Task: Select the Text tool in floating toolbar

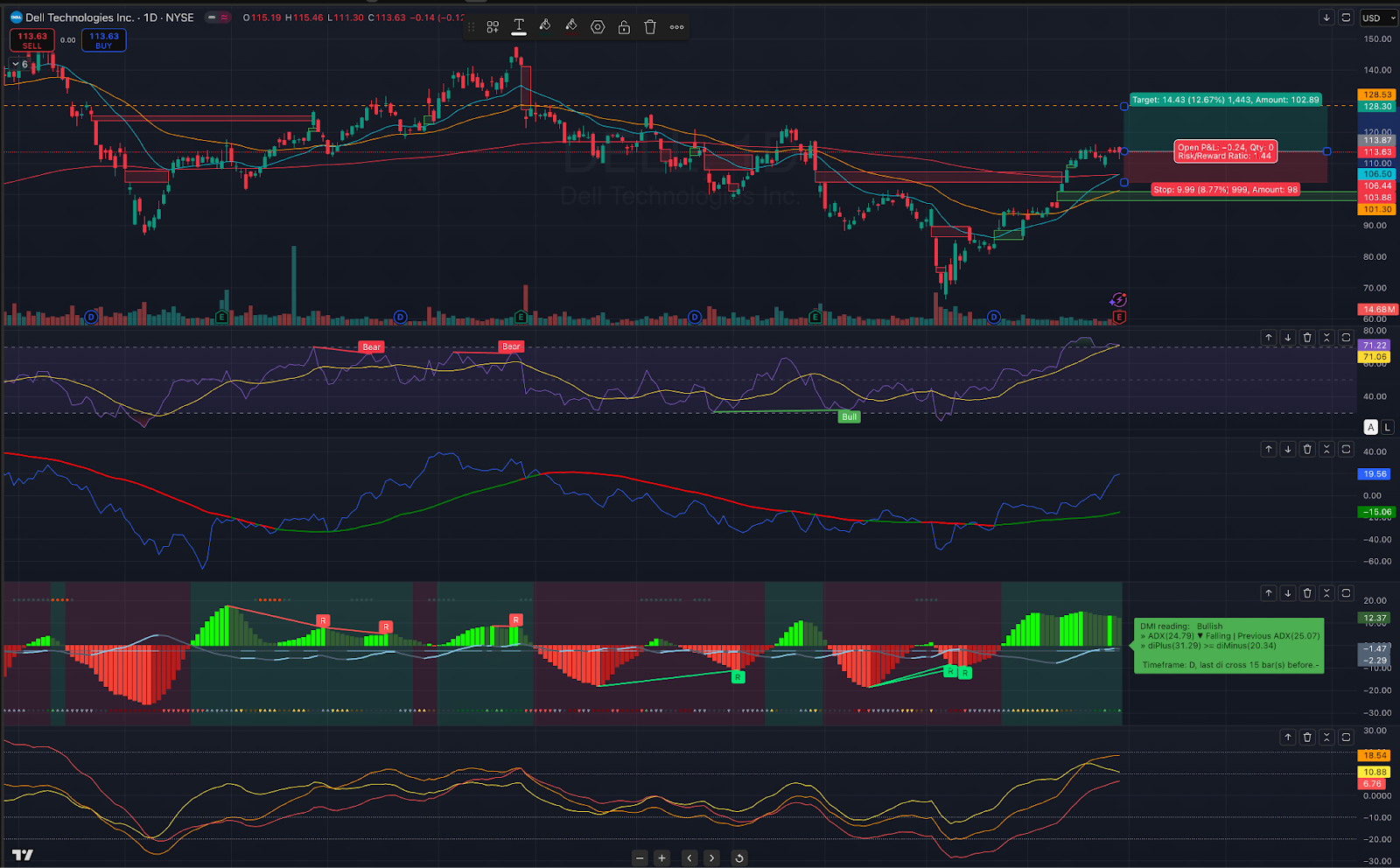Action: pos(519,26)
